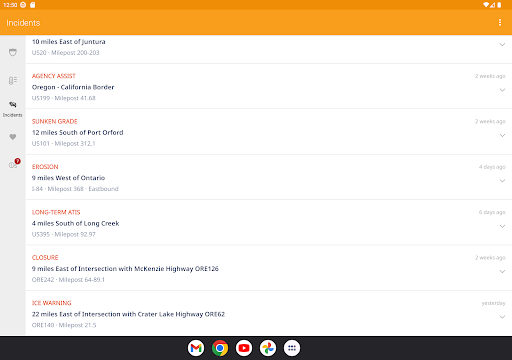Screen dimensions: 512x360
Task: Open the favorites heart tab
Action: tap(13, 137)
